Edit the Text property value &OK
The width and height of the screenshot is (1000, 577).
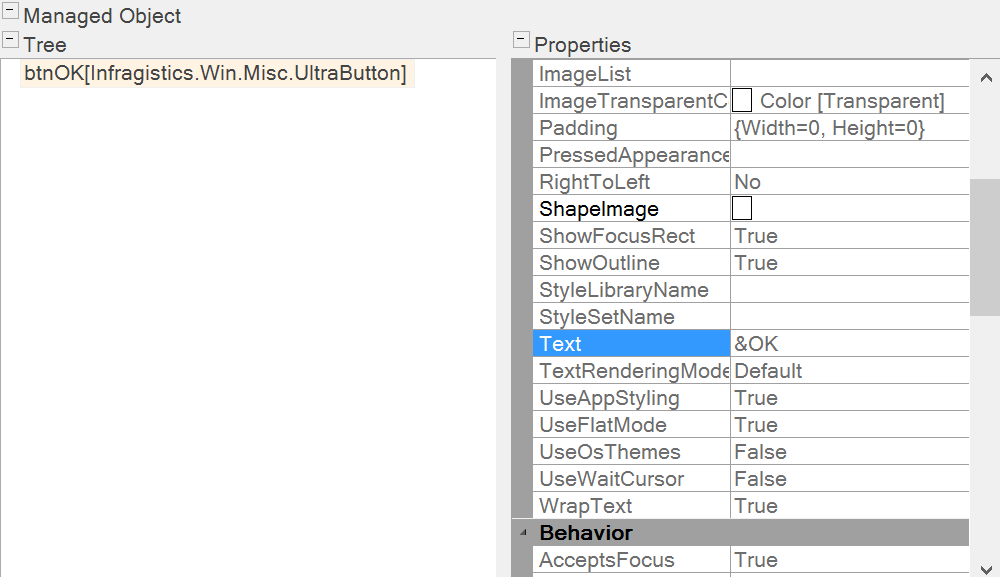(x=848, y=344)
